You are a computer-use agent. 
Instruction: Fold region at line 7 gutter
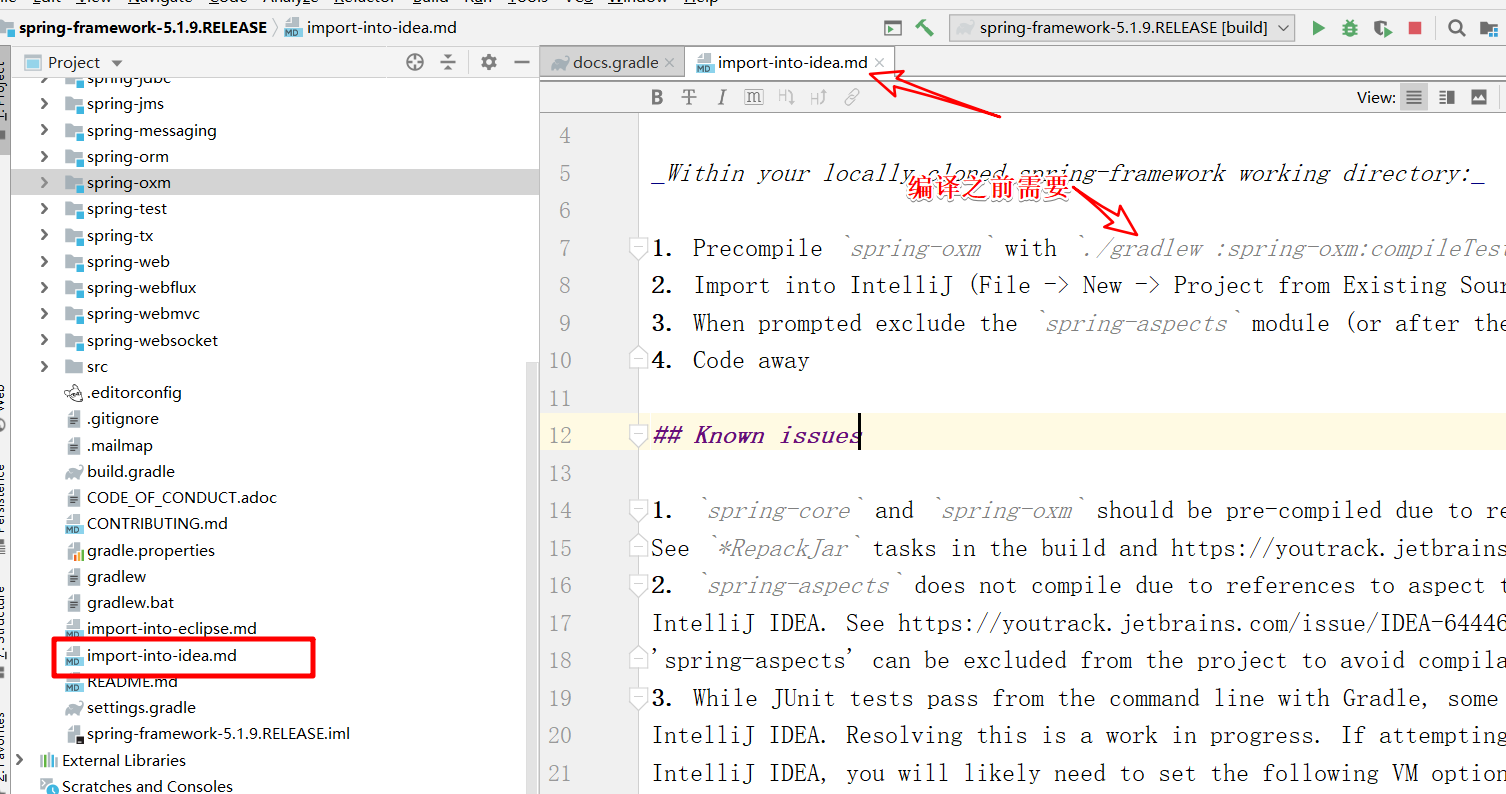pos(636,247)
